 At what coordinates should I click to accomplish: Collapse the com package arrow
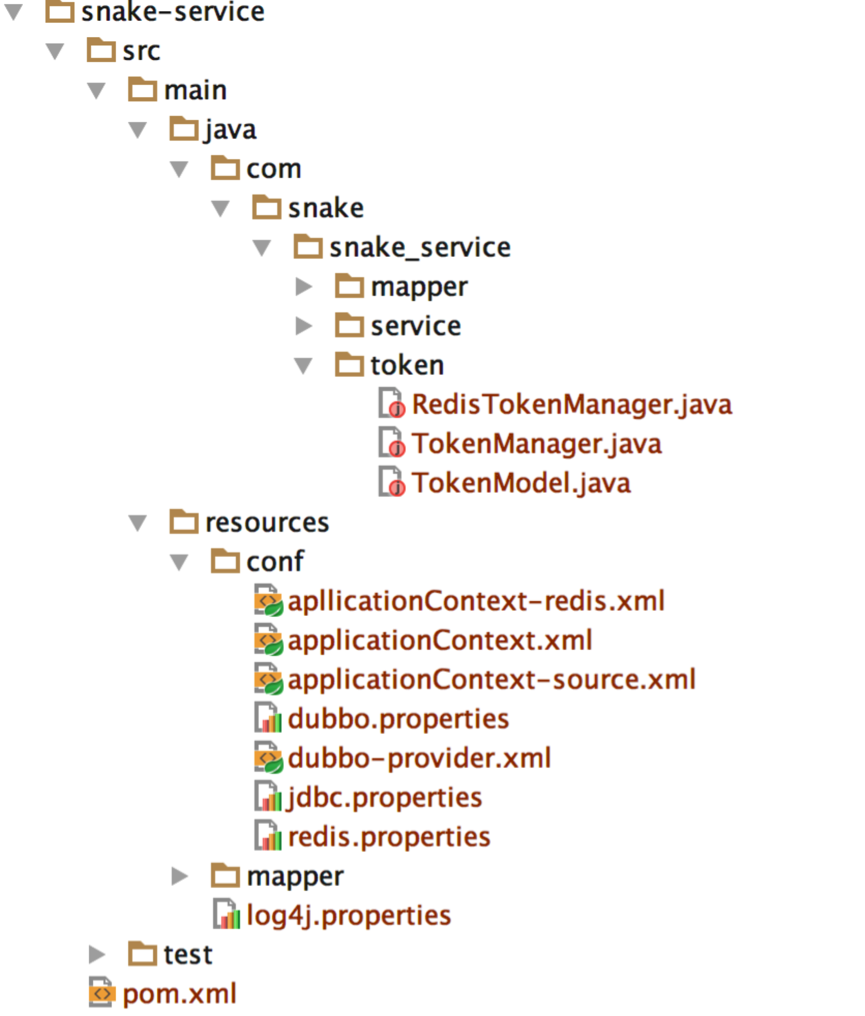(x=179, y=170)
